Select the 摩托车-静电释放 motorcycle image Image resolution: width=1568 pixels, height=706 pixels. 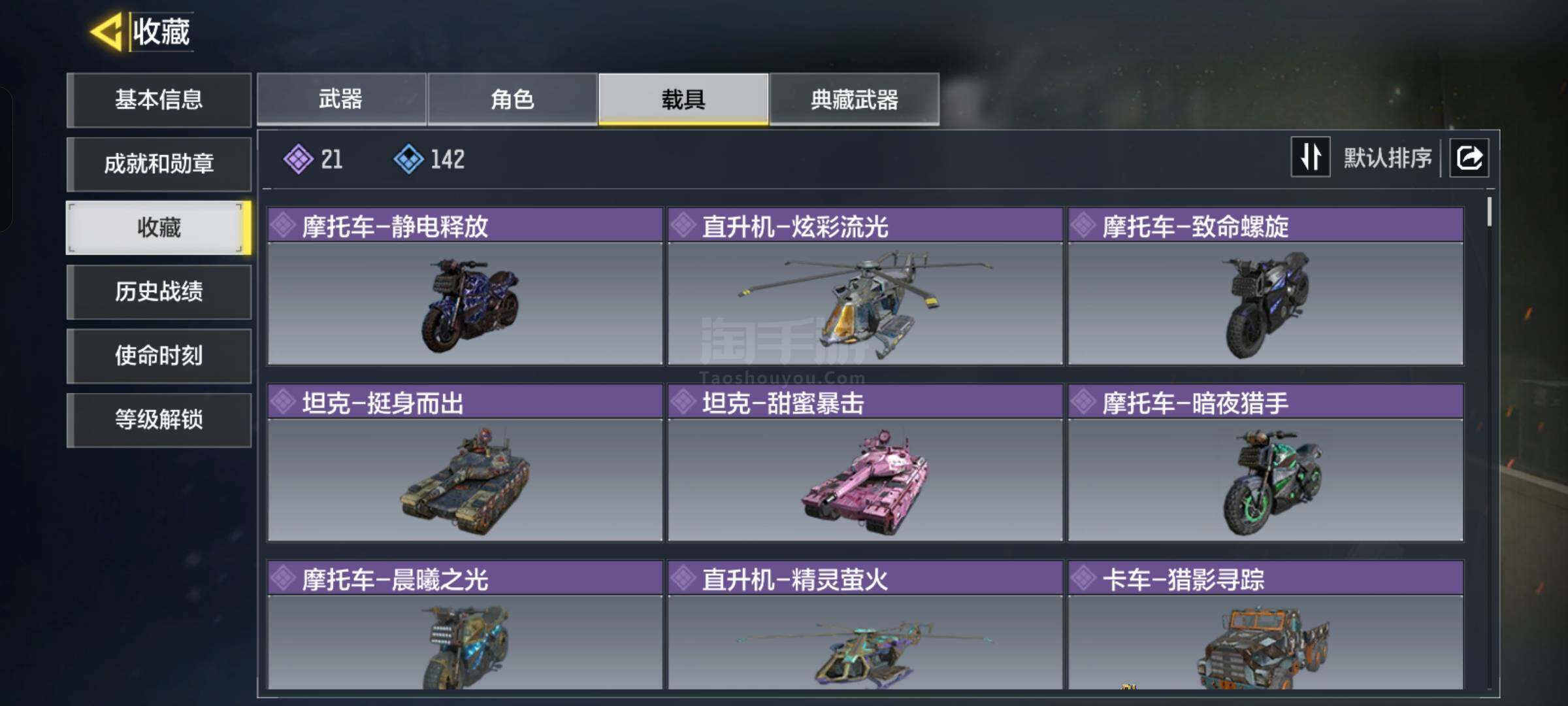(465, 304)
